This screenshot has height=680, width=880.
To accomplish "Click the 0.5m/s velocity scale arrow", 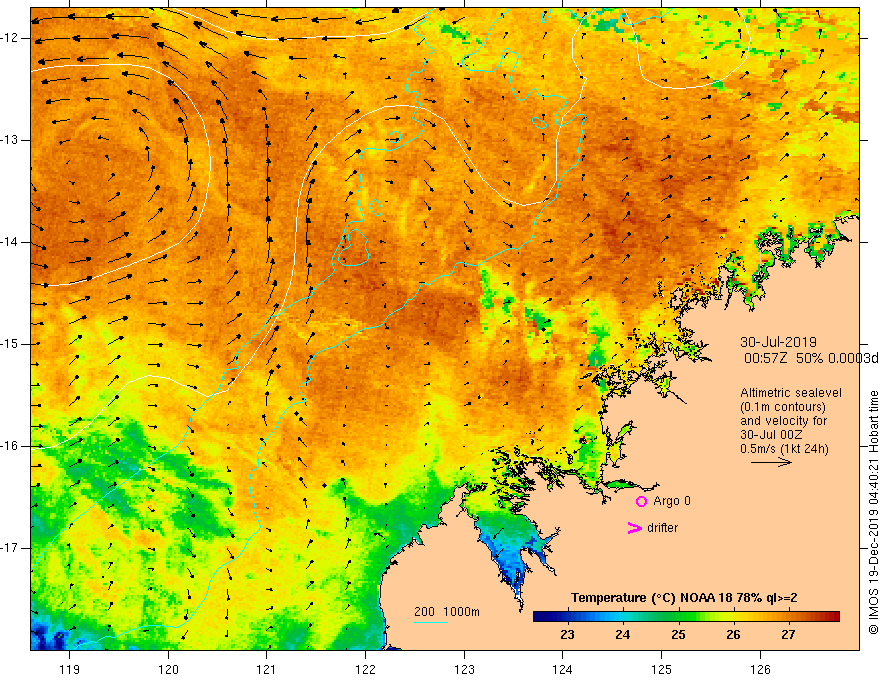I will click(771, 462).
